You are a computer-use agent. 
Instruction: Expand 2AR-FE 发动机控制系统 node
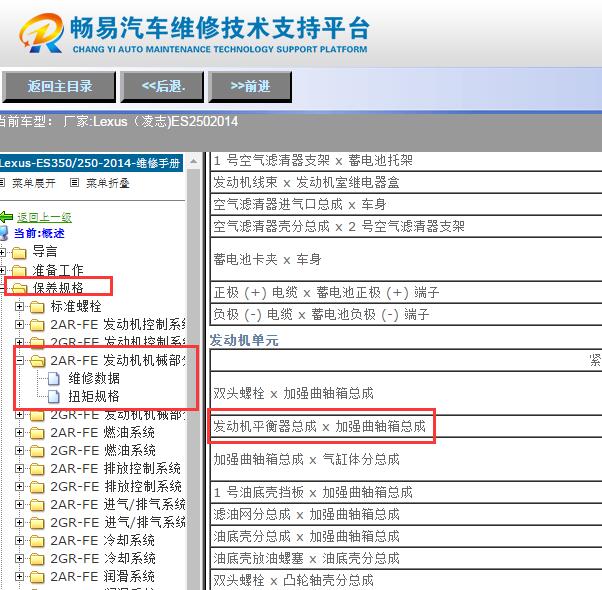(19, 324)
